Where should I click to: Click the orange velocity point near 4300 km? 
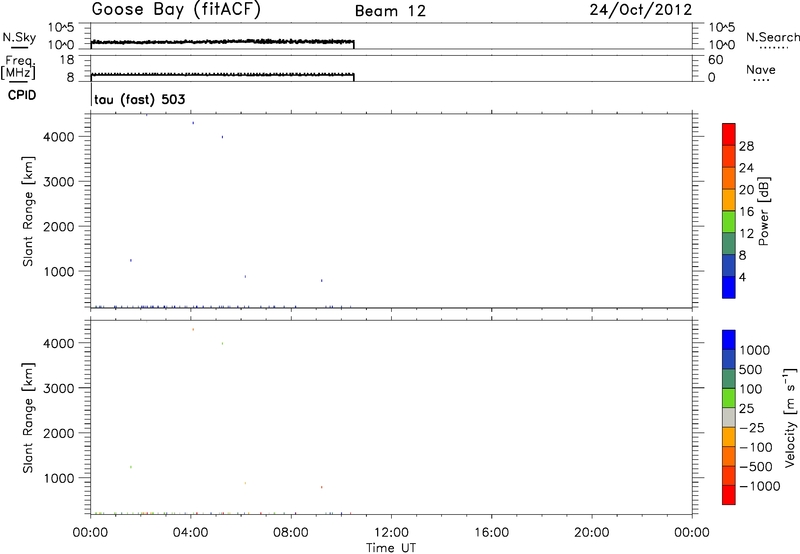[x=193, y=330]
